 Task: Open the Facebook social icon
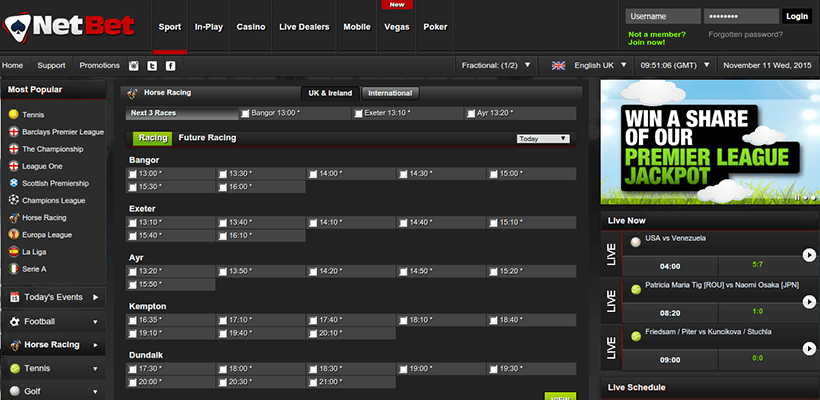click(x=170, y=66)
